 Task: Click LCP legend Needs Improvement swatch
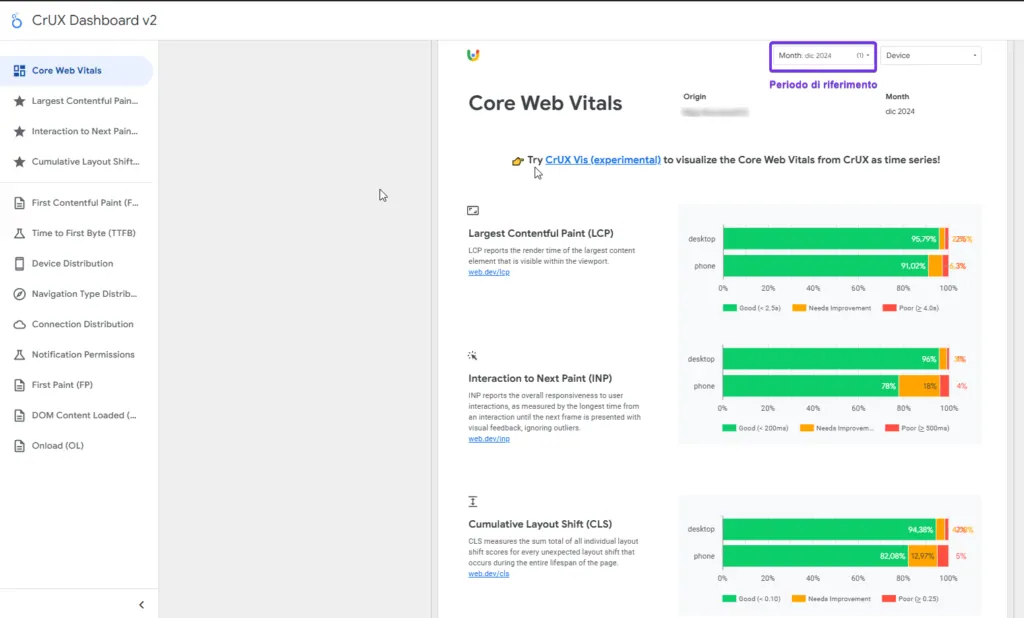799,308
